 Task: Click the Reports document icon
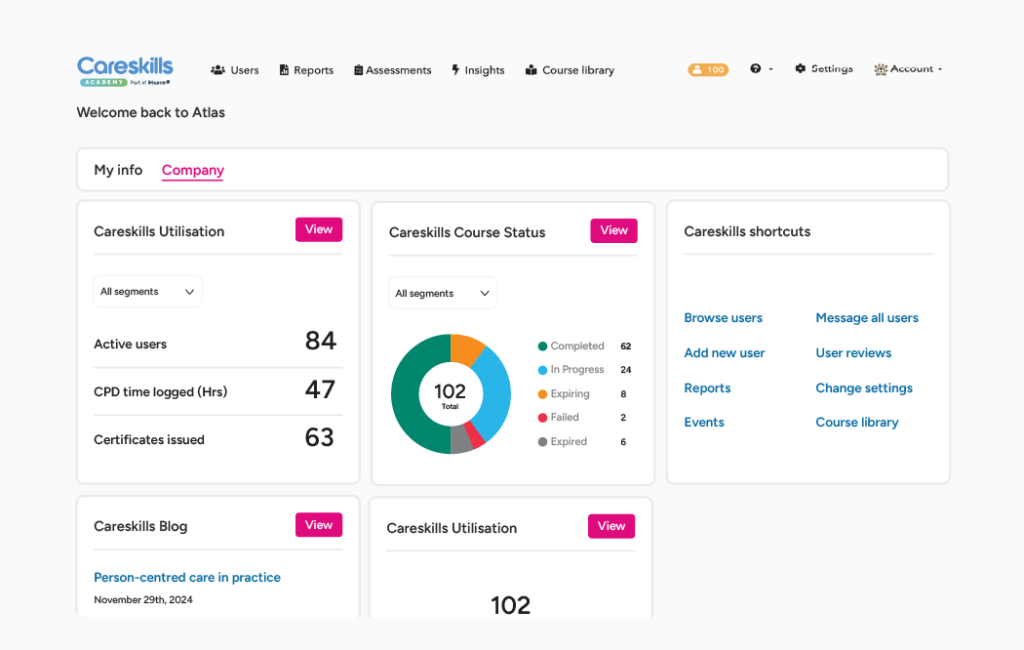pyautogui.click(x=284, y=70)
